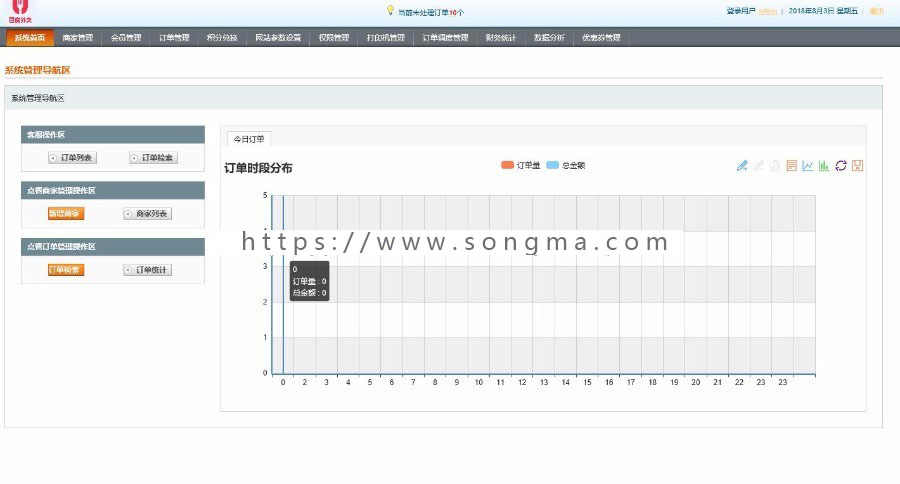The width and height of the screenshot is (900, 484).
Task: Click the 商家列表 button
Action: [148, 214]
